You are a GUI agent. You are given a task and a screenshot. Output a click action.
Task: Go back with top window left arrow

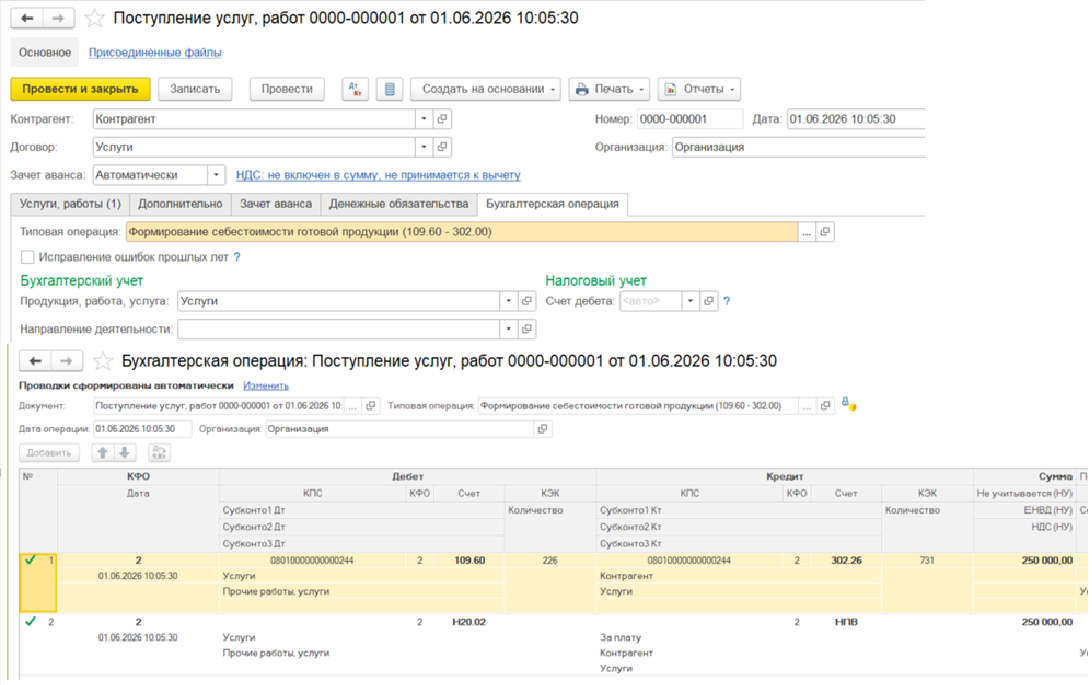coord(27,18)
